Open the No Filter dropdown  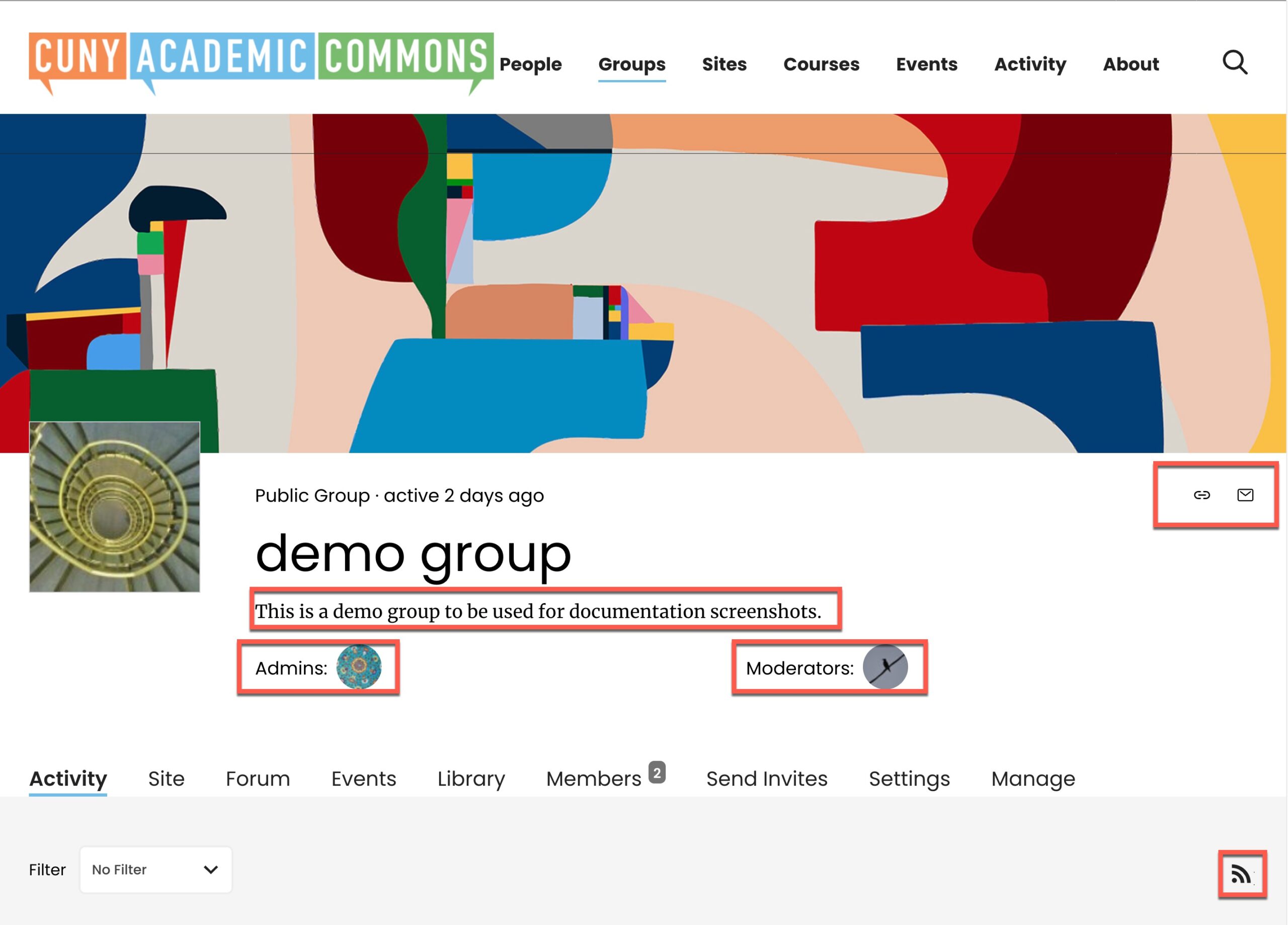155,869
